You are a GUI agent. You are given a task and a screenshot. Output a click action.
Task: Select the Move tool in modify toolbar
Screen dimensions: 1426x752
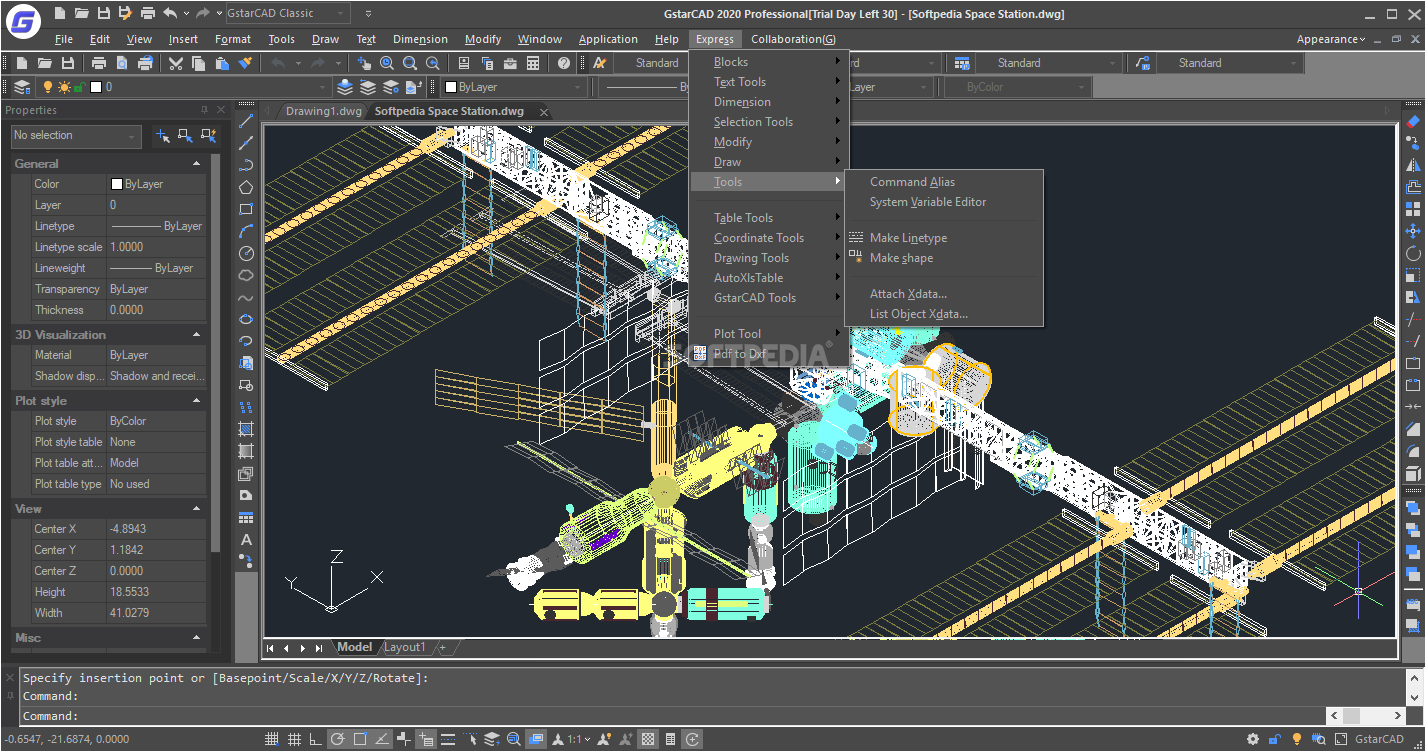click(x=1413, y=231)
